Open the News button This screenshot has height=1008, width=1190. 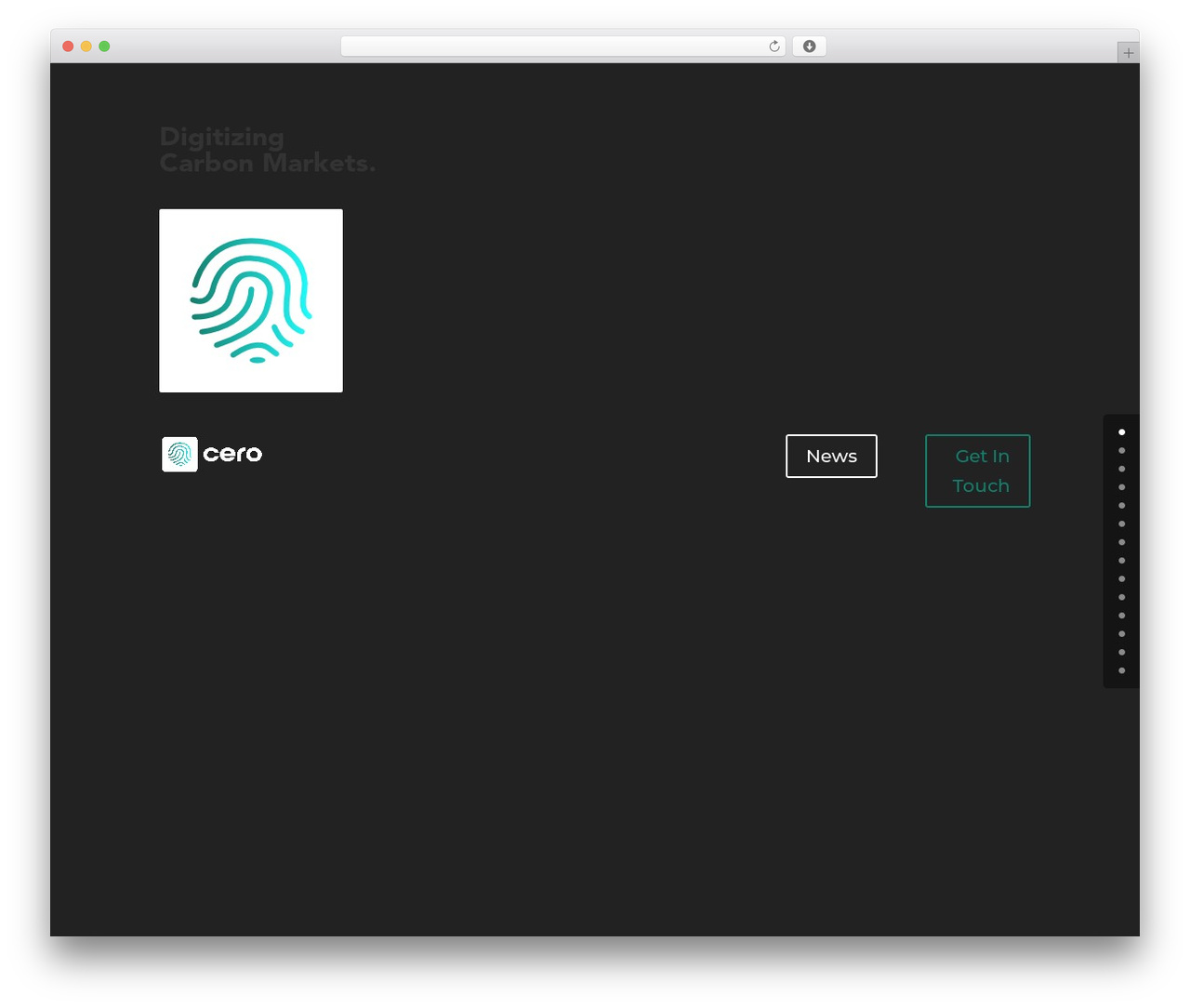831,456
